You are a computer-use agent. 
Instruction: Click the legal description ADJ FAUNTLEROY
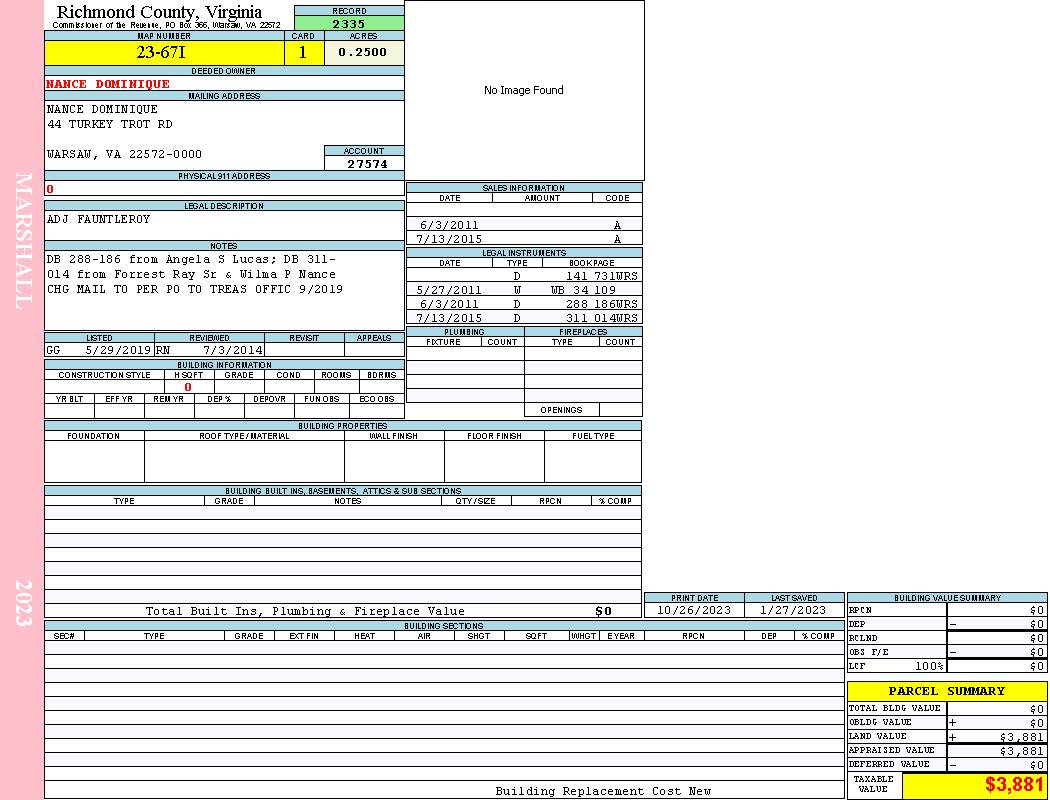(98, 219)
